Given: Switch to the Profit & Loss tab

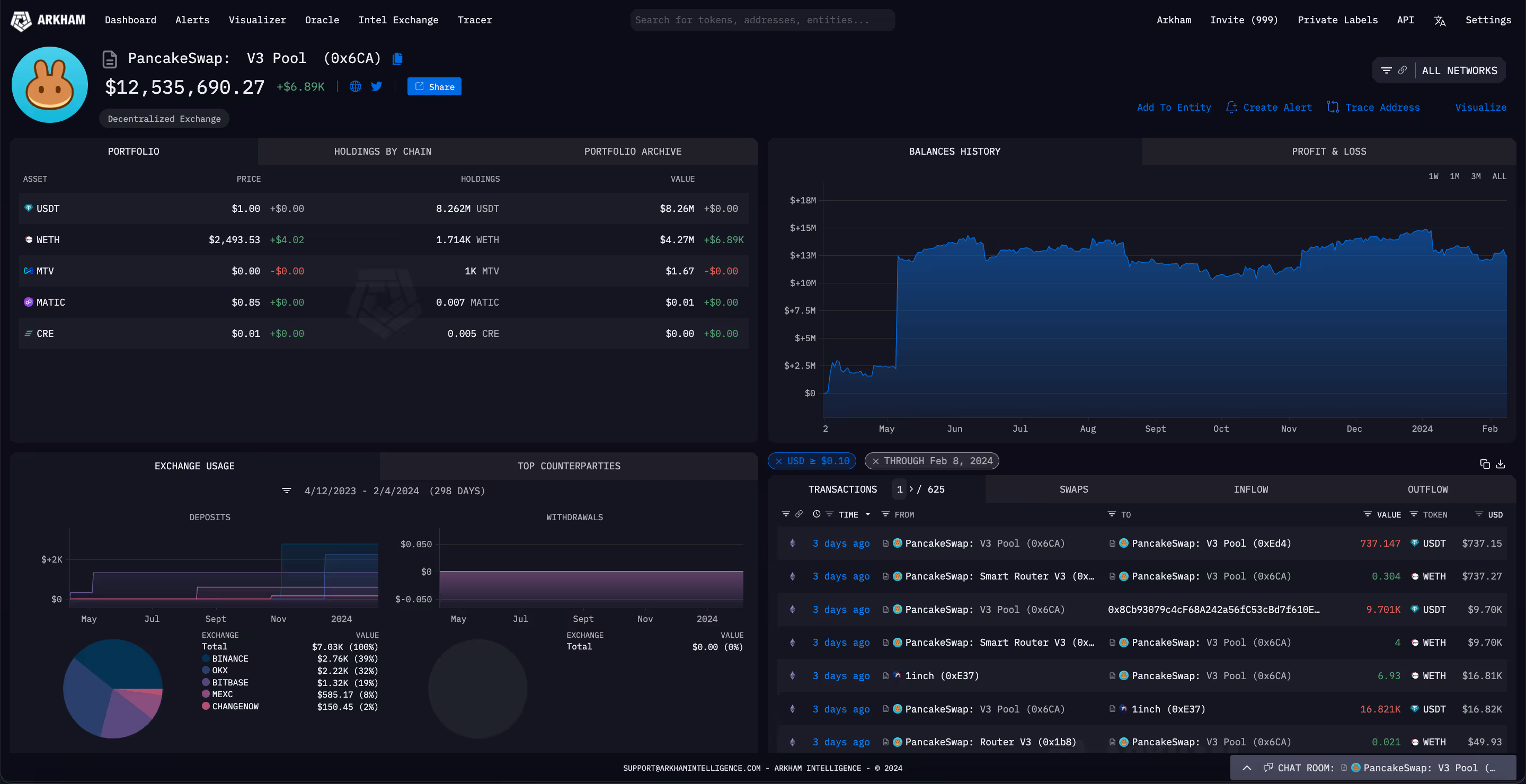Looking at the screenshot, I should click(x=1329, y=152).
